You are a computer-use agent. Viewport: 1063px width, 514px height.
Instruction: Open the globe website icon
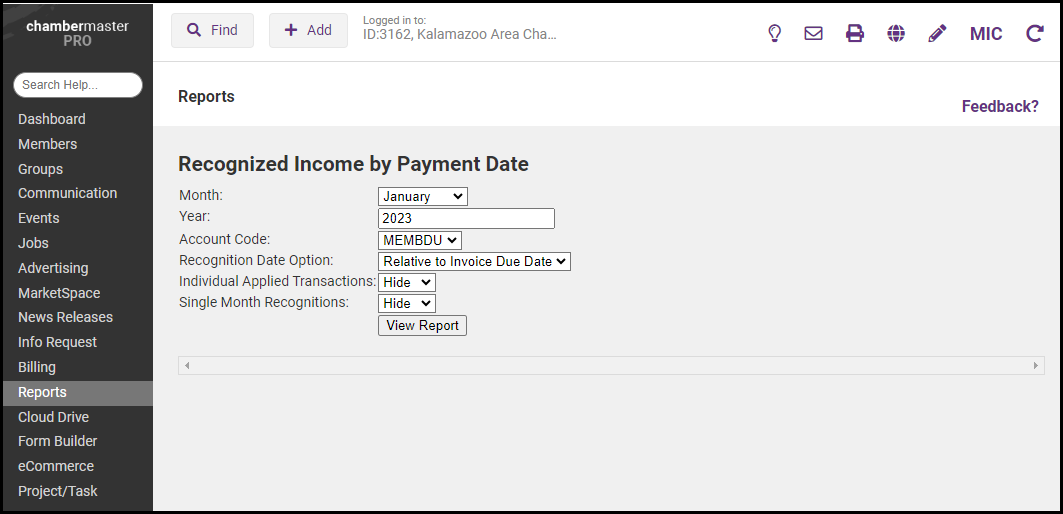pyautogui.click(x=896, y=33)
